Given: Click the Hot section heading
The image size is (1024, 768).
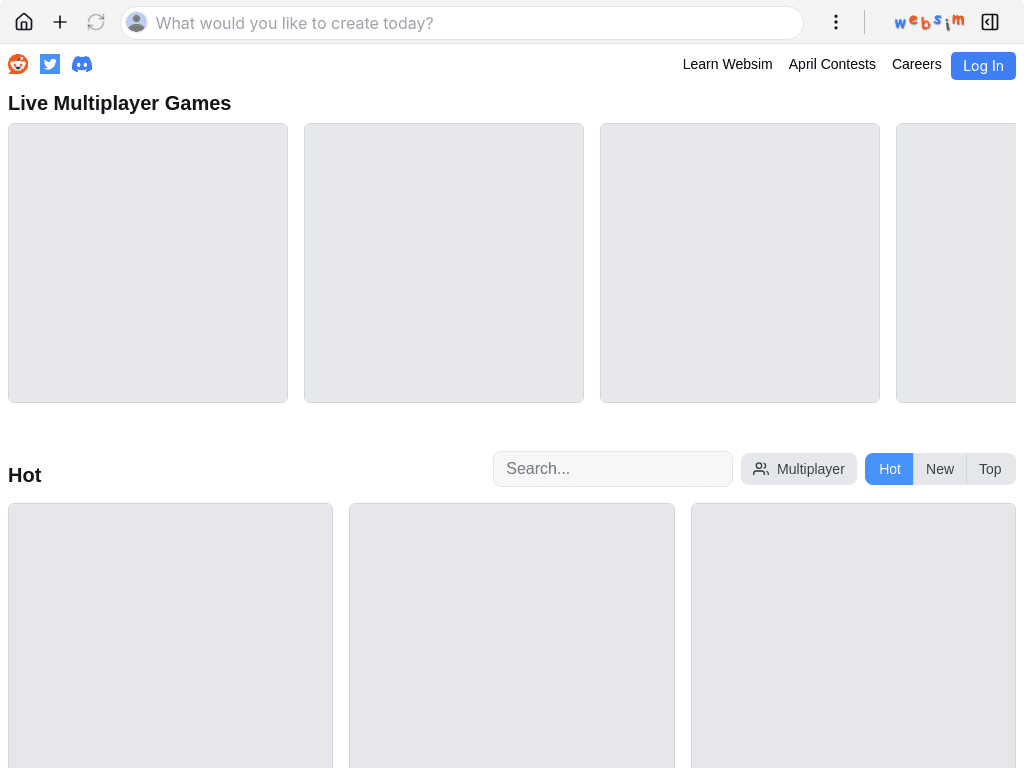Looking at the screenshot, I should coord(25,475).
